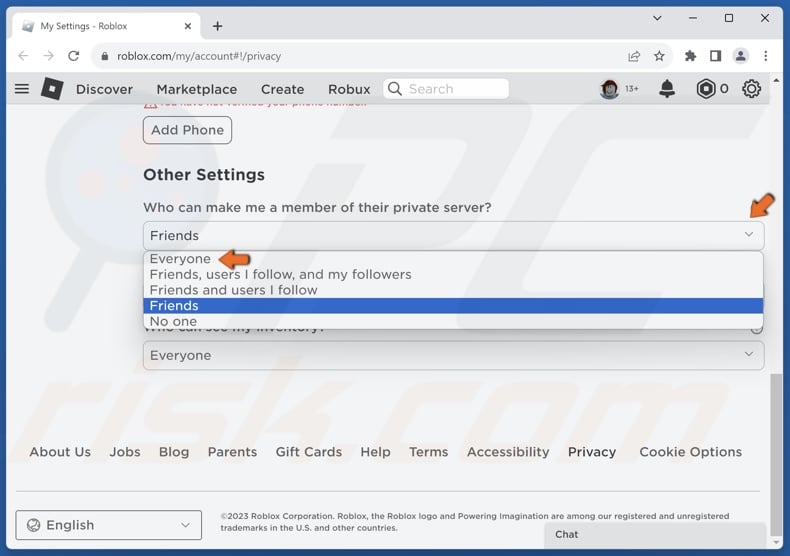
Task: Bookmark this page with star icon
Action: click(x=659, y=56)
